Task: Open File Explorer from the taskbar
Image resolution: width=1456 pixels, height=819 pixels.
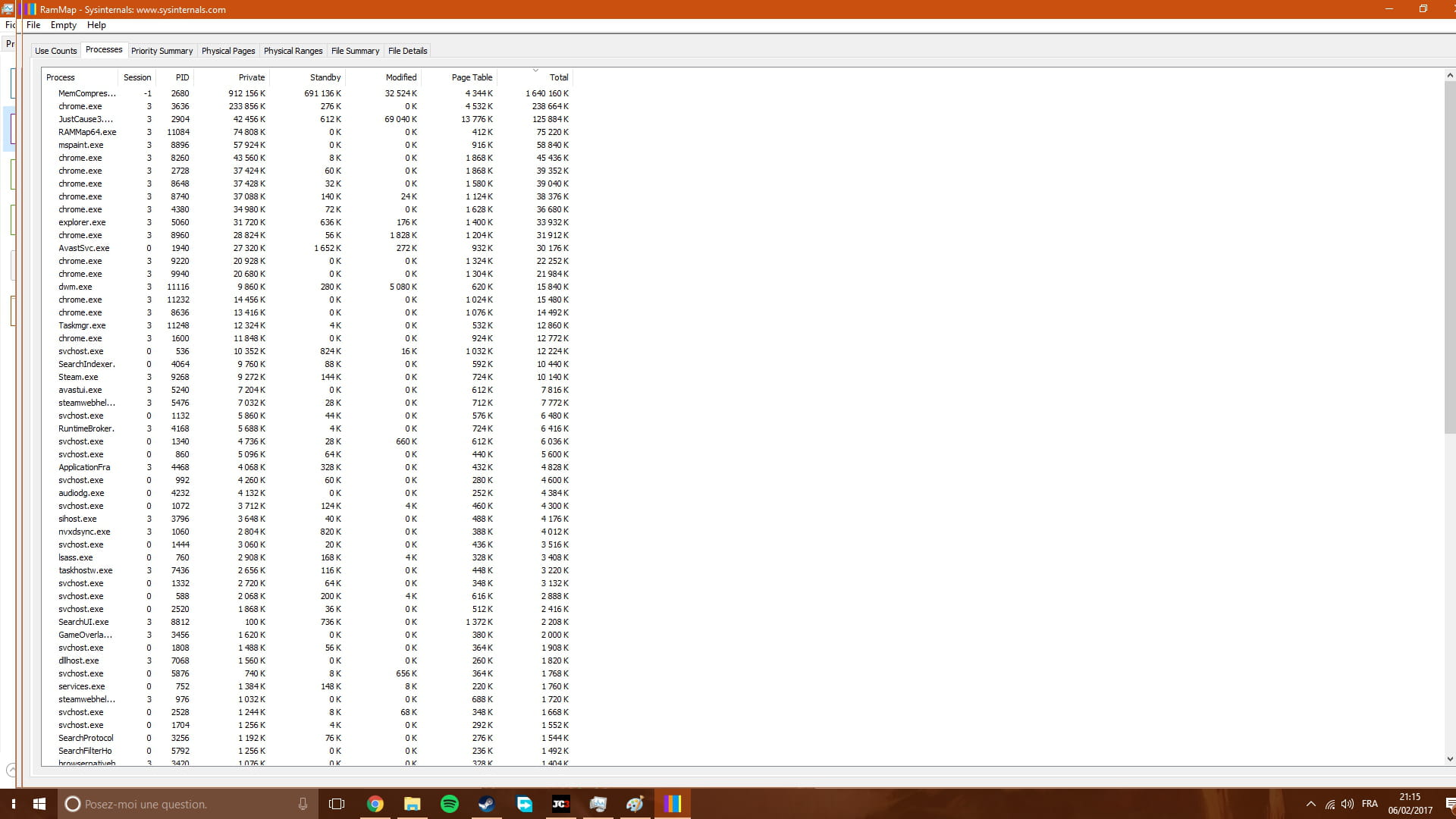Action: coord(412,804)
